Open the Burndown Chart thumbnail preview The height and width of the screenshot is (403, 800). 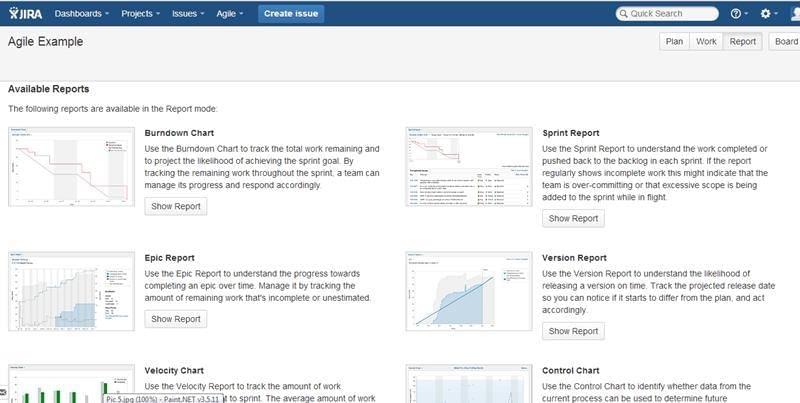pyautogui.click(x=71, y=167)
